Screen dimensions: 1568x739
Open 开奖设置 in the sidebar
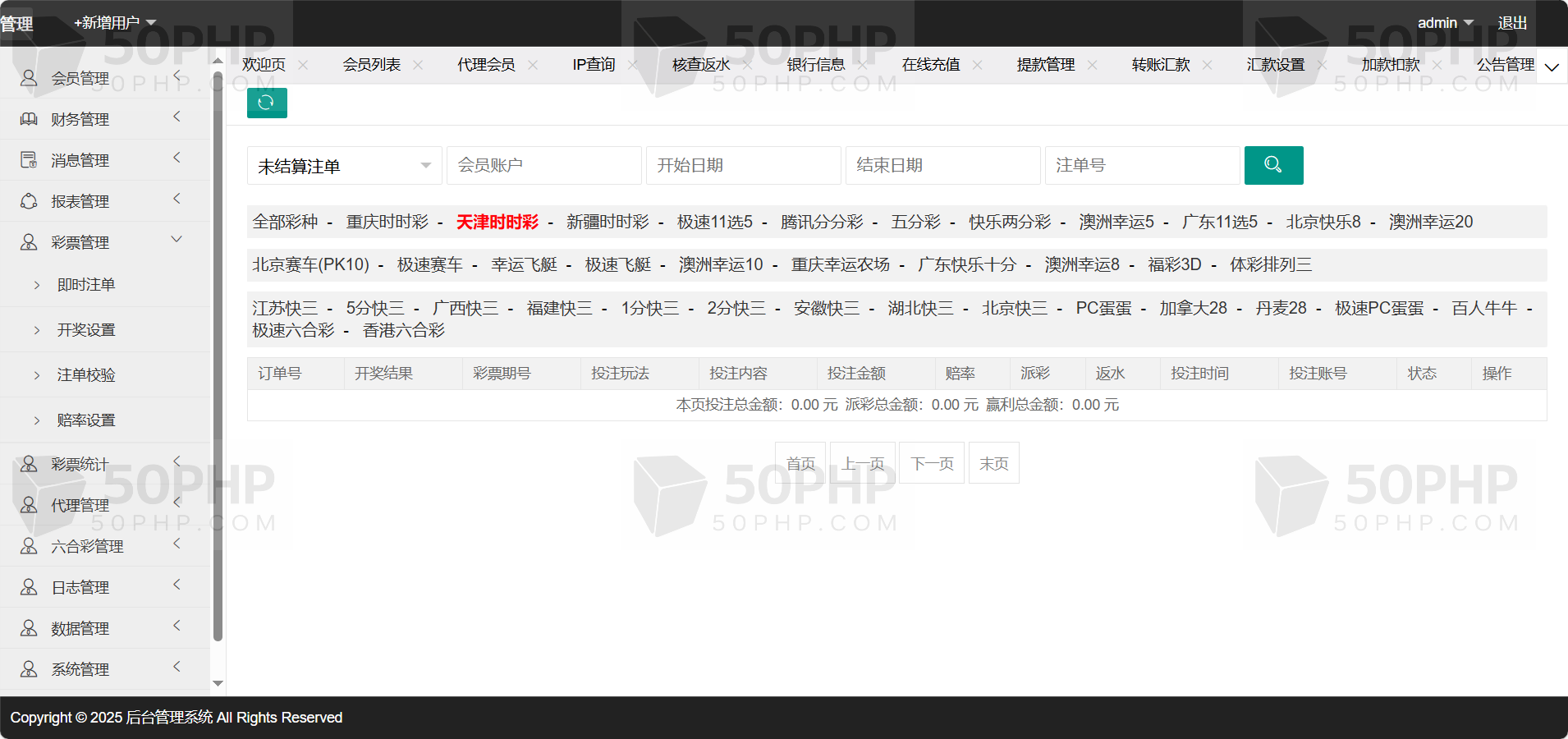86,330
